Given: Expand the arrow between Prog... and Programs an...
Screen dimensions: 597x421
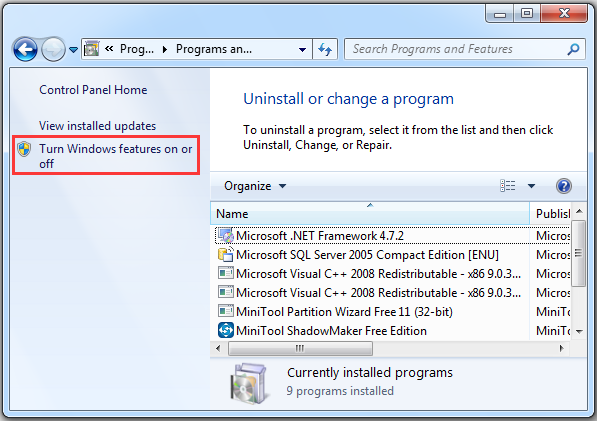Looking at the screenshot, I should pos(165,49).
